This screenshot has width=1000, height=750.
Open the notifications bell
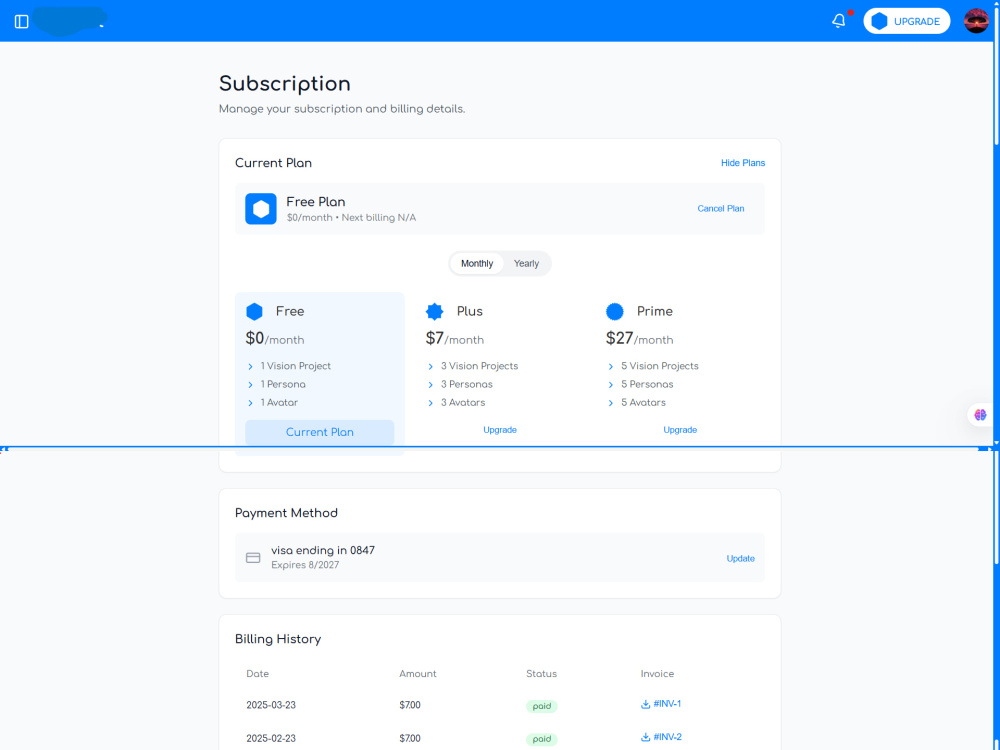click(839, 21)
